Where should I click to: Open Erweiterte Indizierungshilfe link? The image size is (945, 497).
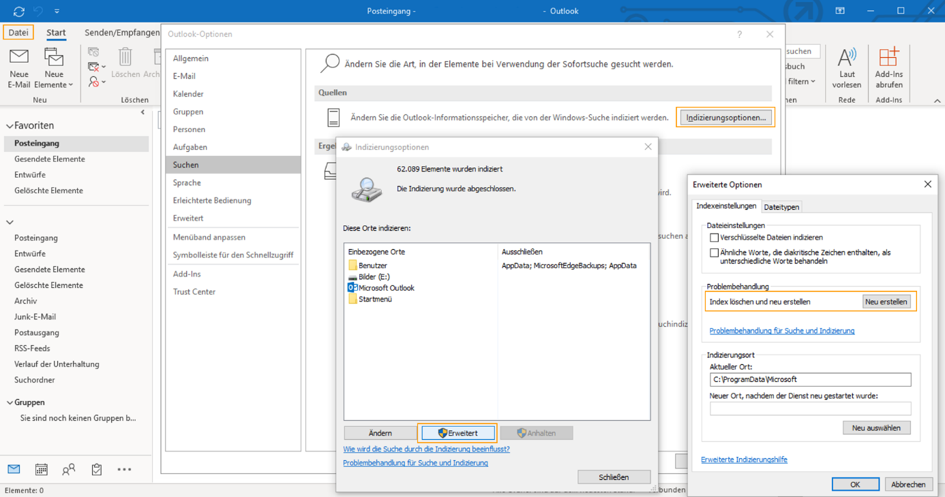point(744,460)
